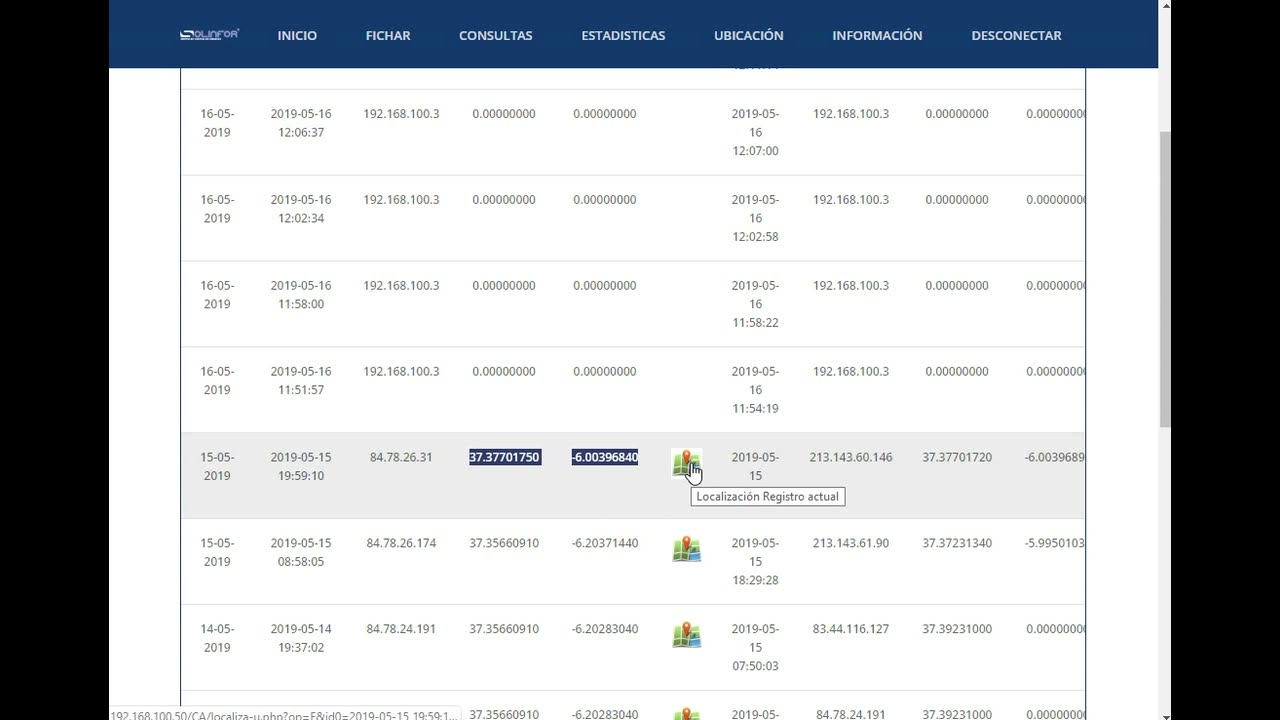Click exit IP 213.143.60.146 cell

851,457
